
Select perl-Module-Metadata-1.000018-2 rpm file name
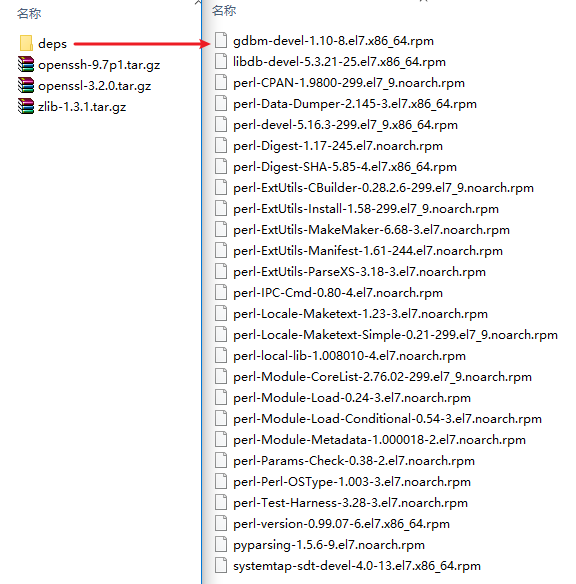point(379,440)
